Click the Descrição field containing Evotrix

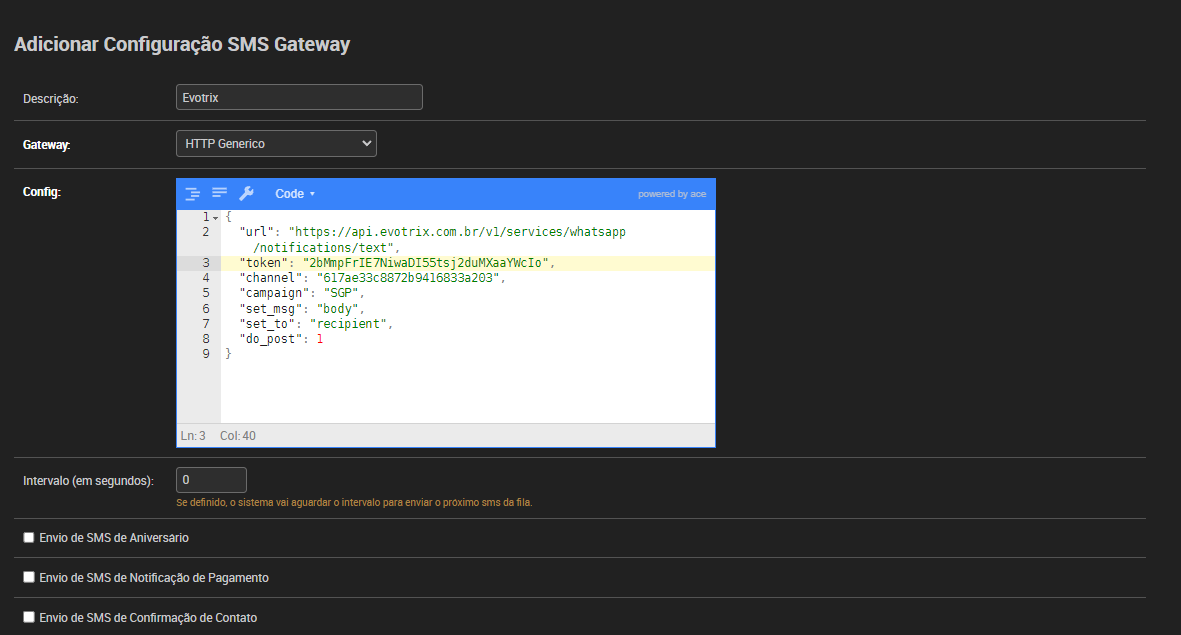(x=299, y=97)
